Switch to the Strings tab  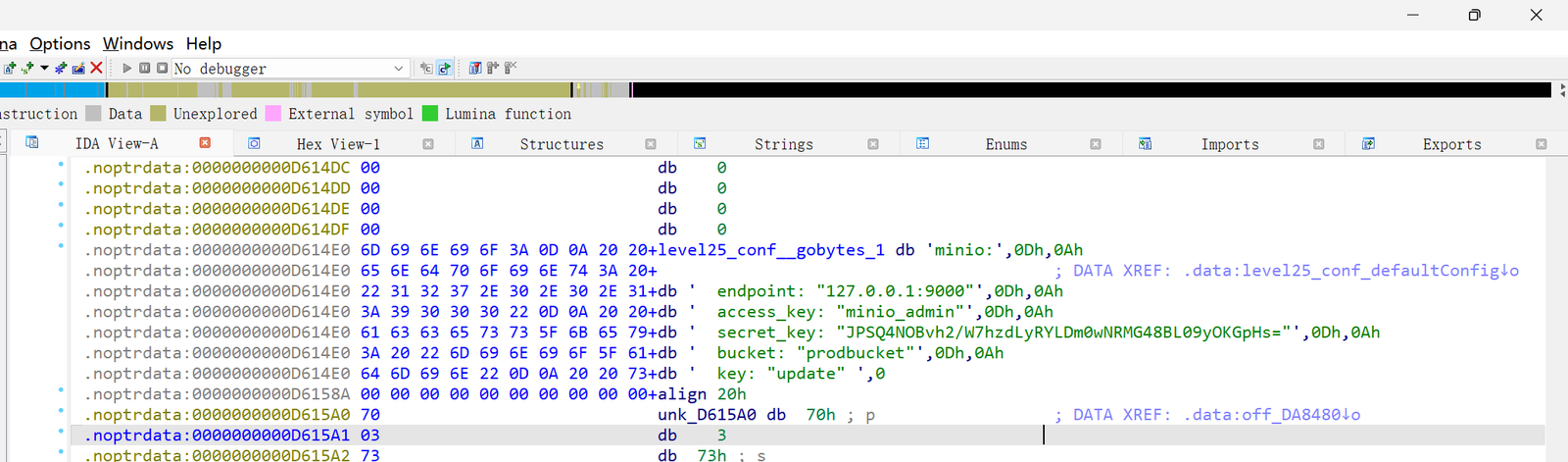click(x=784, y=143)
